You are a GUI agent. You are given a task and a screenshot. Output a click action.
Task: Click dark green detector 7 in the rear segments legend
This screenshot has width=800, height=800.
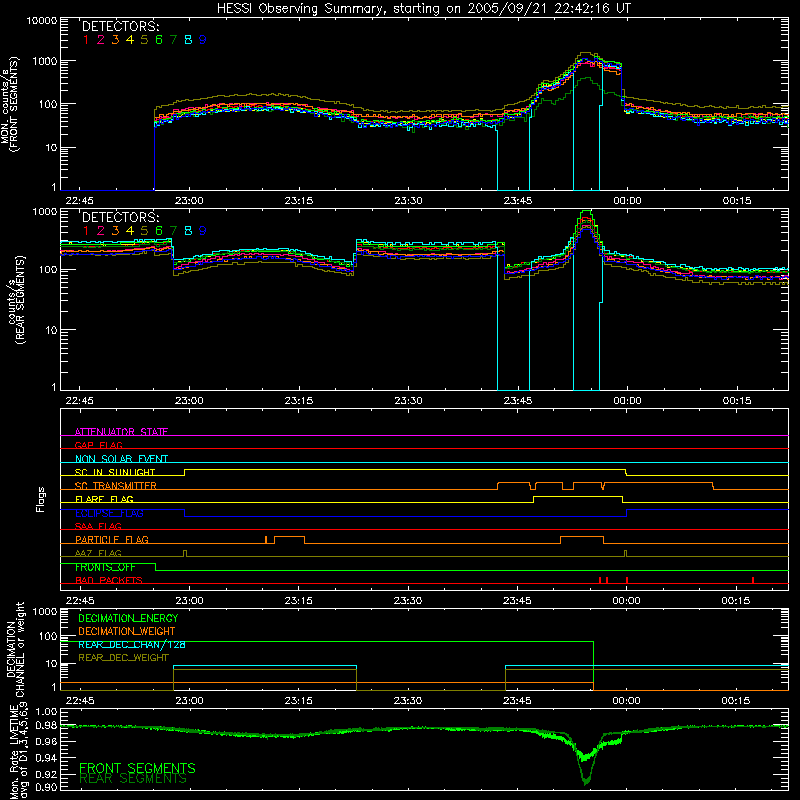173,231
